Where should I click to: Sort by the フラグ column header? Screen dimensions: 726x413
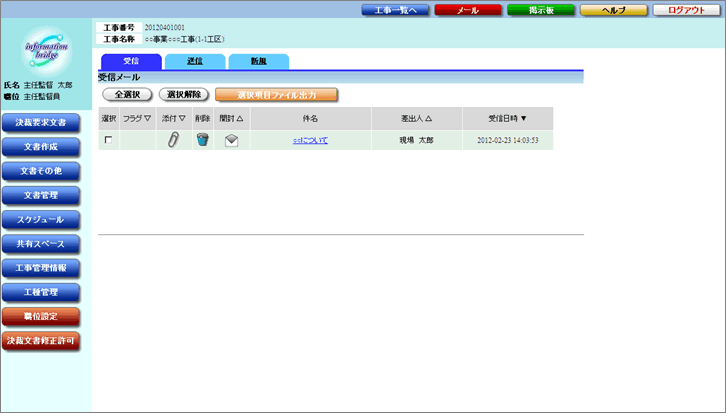pos(137,118)
